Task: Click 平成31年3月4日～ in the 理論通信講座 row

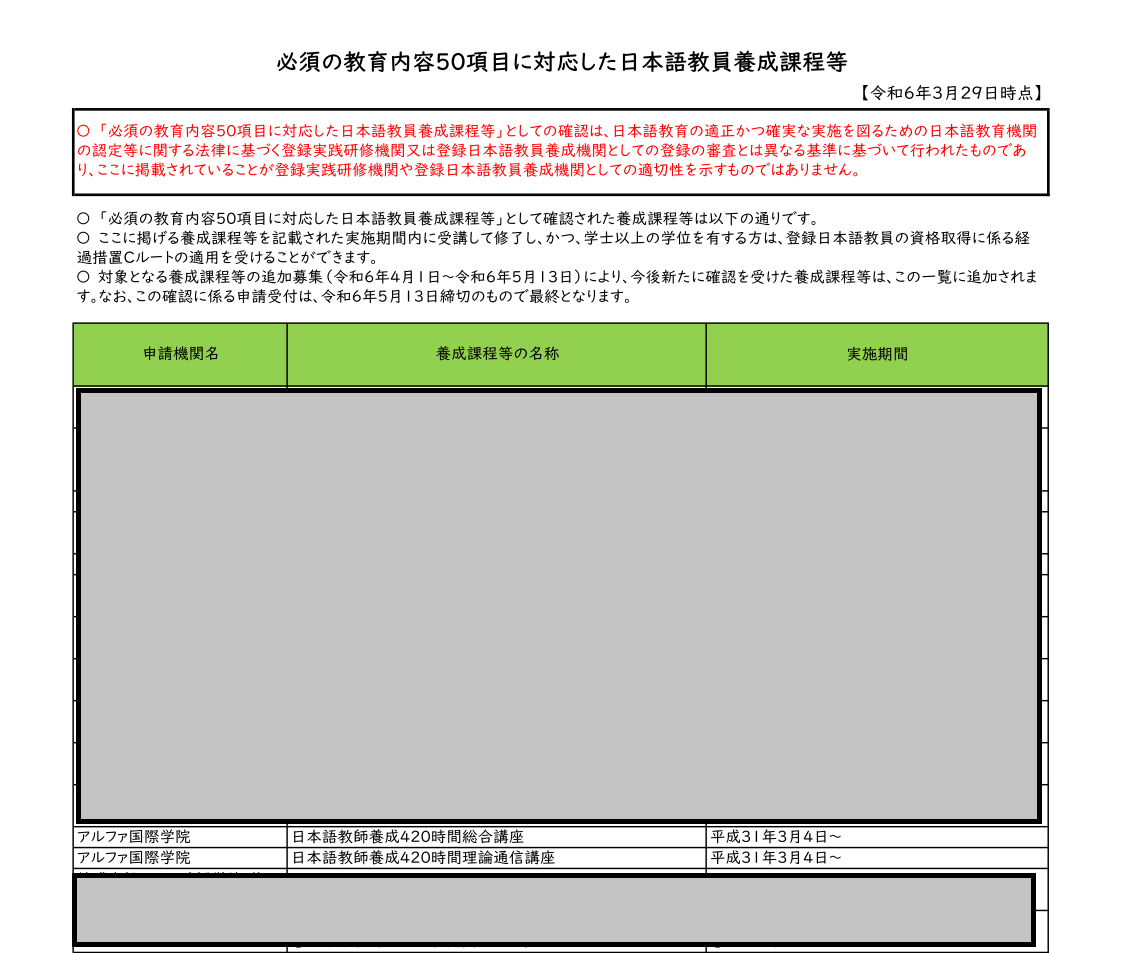Action: pos(776,858)
